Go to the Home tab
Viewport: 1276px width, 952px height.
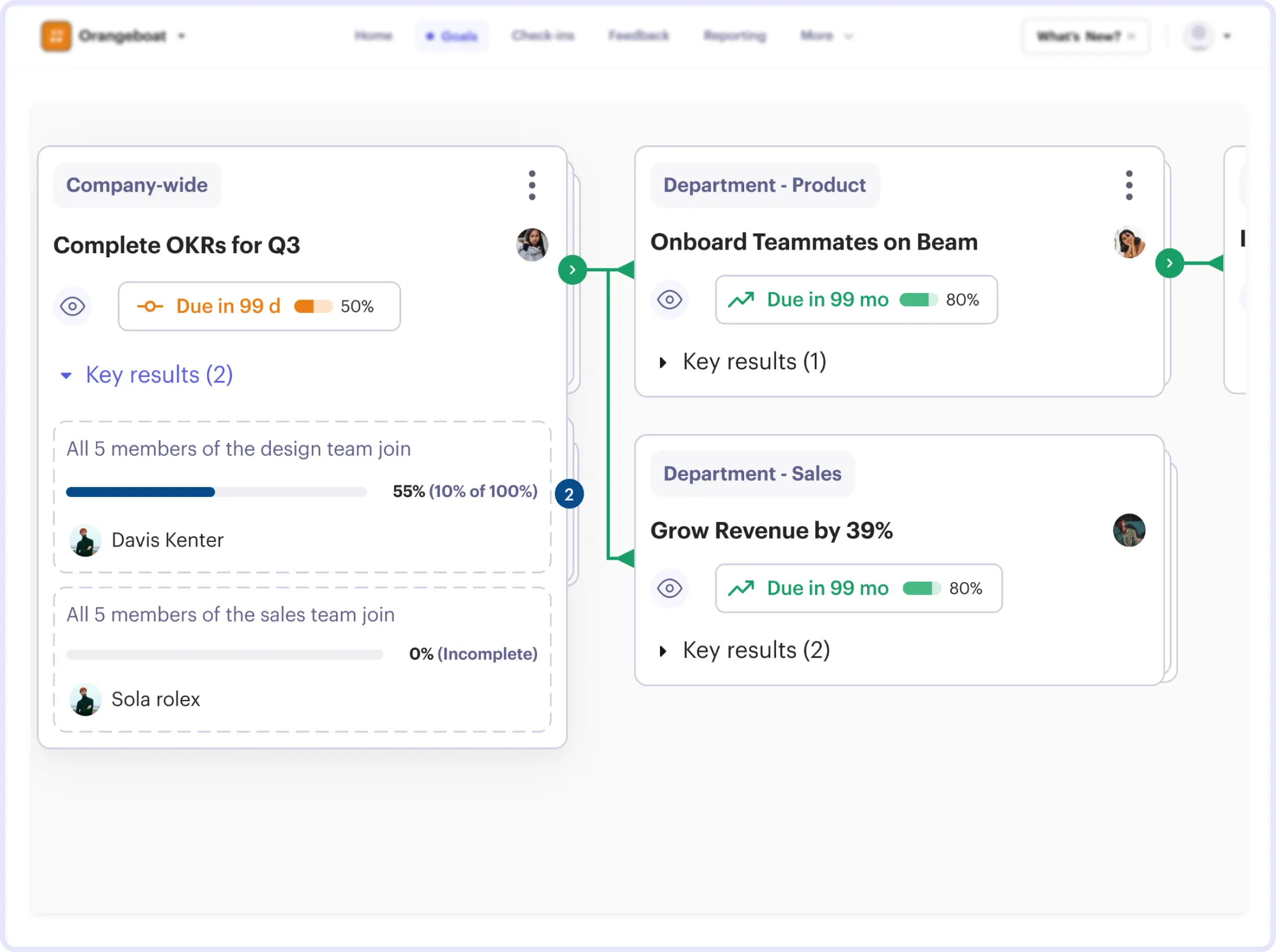(373, 36)
